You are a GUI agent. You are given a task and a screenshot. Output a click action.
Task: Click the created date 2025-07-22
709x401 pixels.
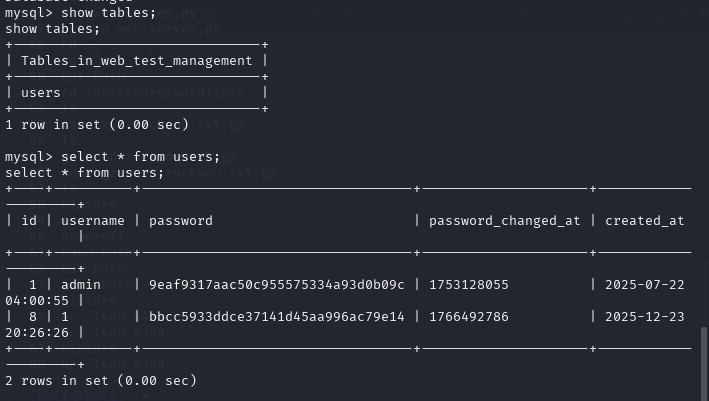pyautogui.click(x=645, y=284)
